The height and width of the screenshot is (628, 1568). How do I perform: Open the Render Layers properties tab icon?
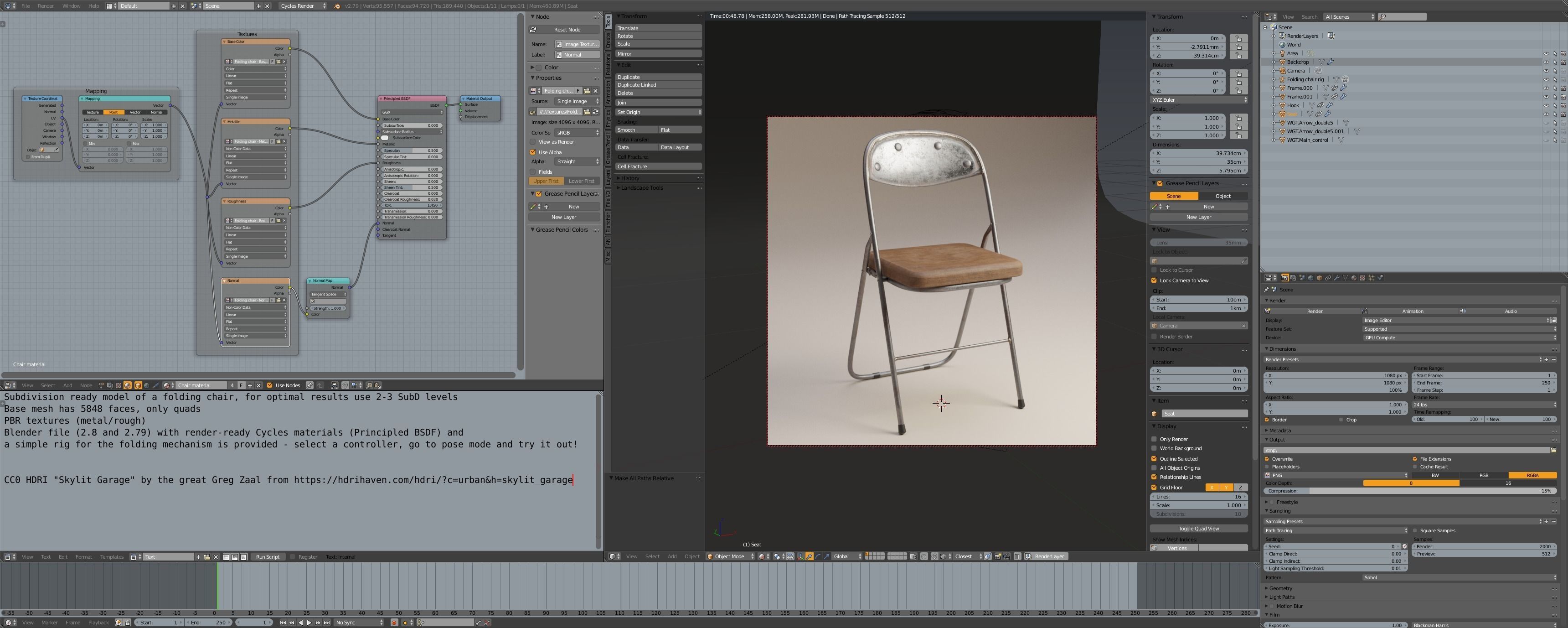tap(1294, 278)
